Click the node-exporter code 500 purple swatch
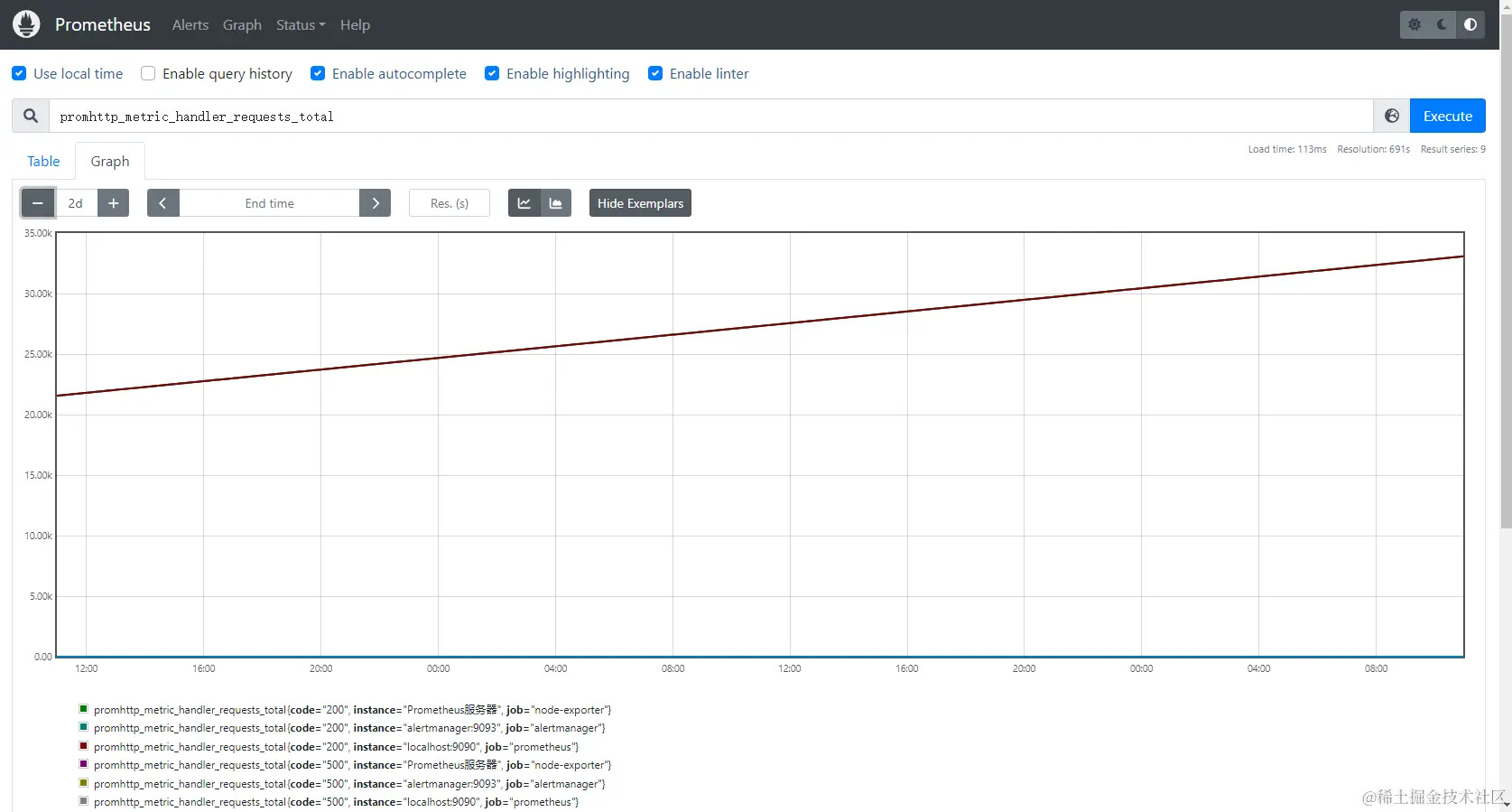The width and height of the screenshot is (1512, 812). coord(83,764)
